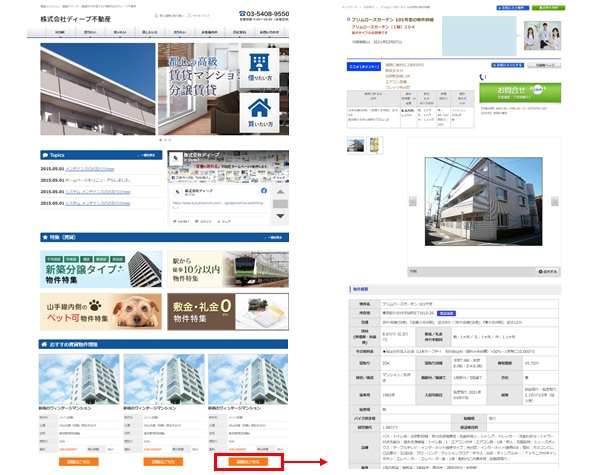Image resolution: width=600 pixels, height=475 pixels.
Task: Click the blue favorites button at the page top right
Action: pos(513,8)
